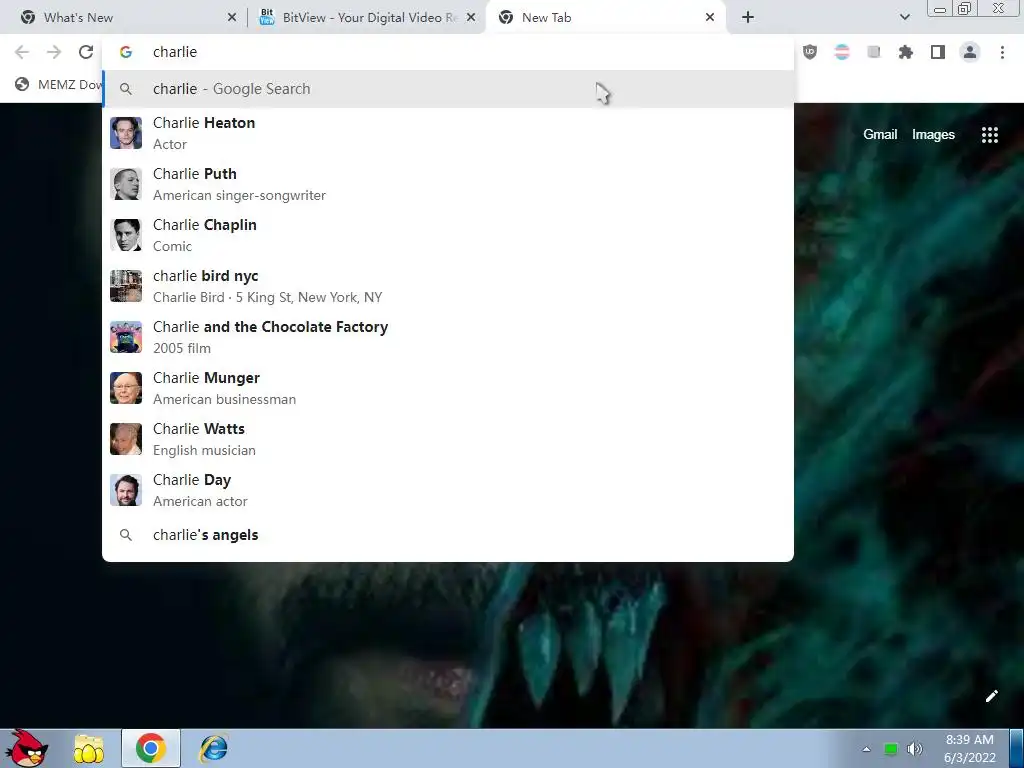The width and height of the screenshot is (1024, 768).
Task: Click the Chocolate Factory film thumbnail
Action: (x=126, y=337)
